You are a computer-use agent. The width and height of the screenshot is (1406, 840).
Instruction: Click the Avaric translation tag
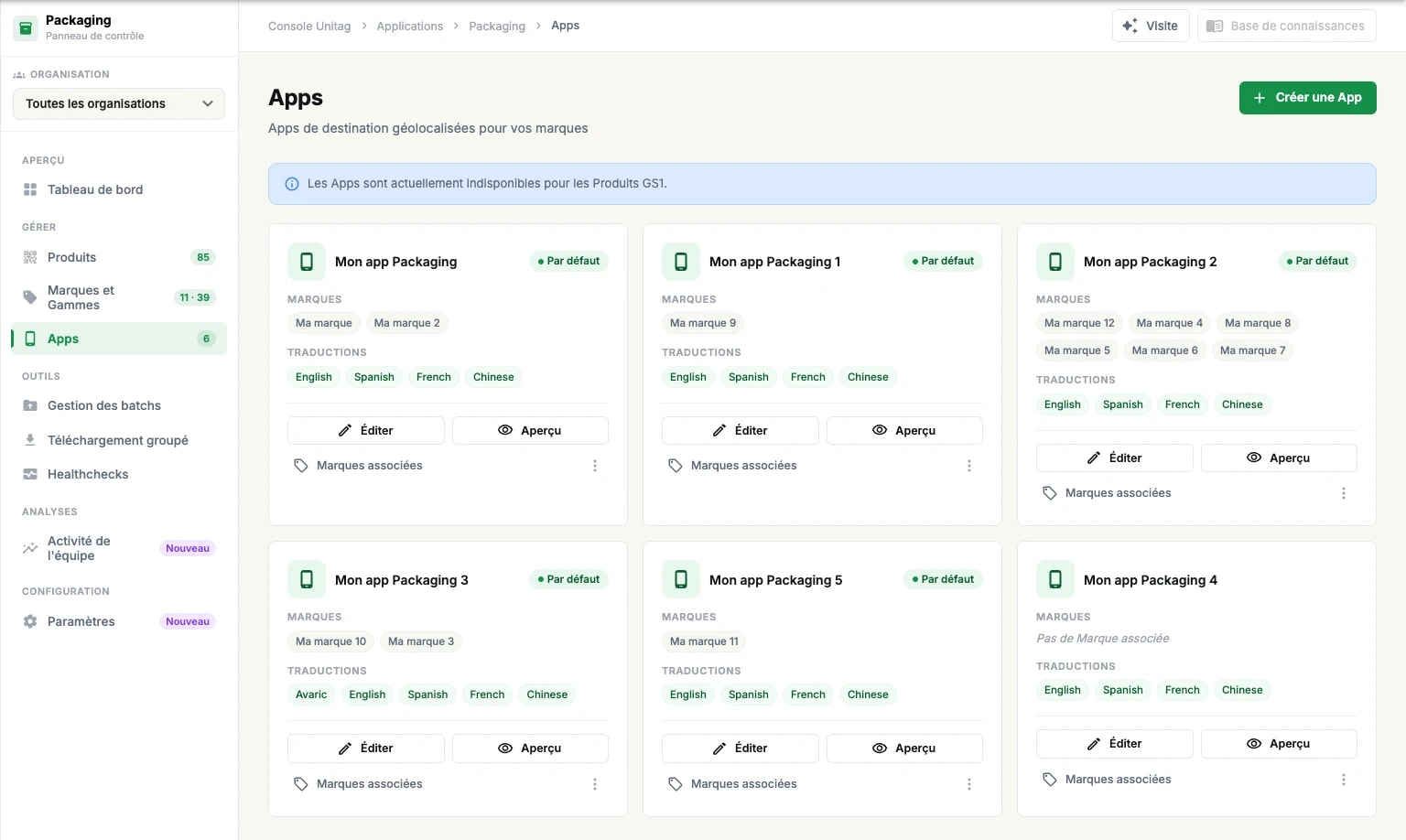[311, 695]
